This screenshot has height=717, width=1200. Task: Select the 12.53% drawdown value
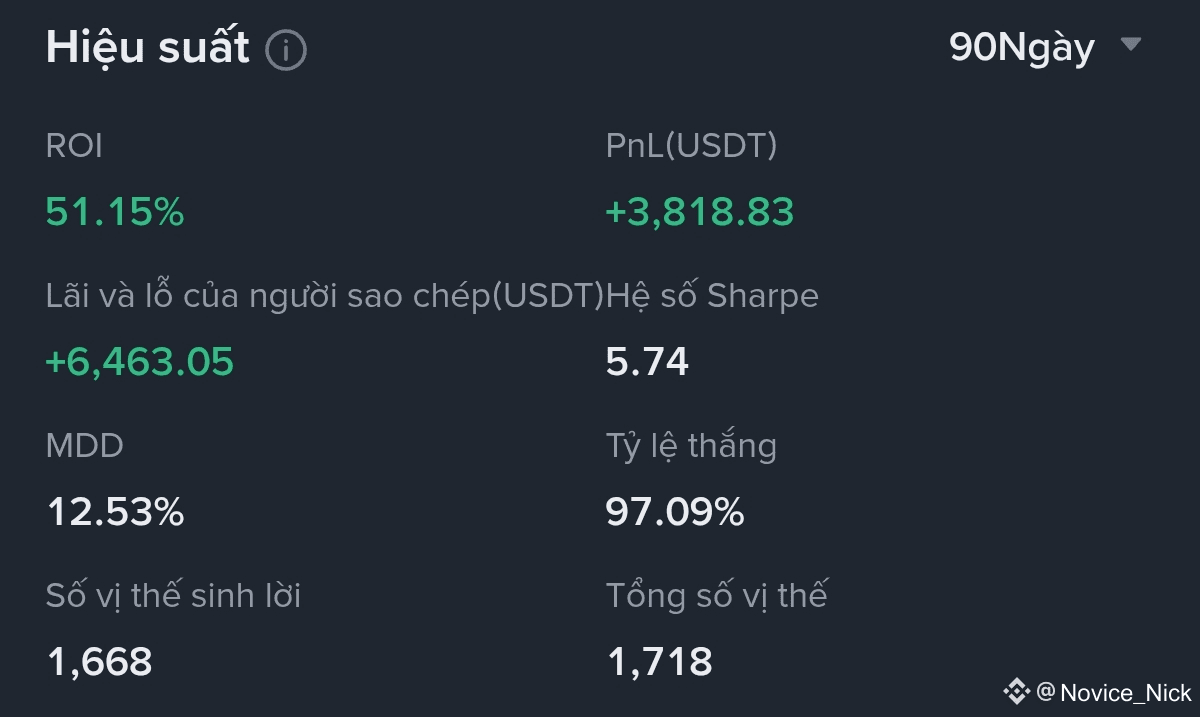coord(116,512)
